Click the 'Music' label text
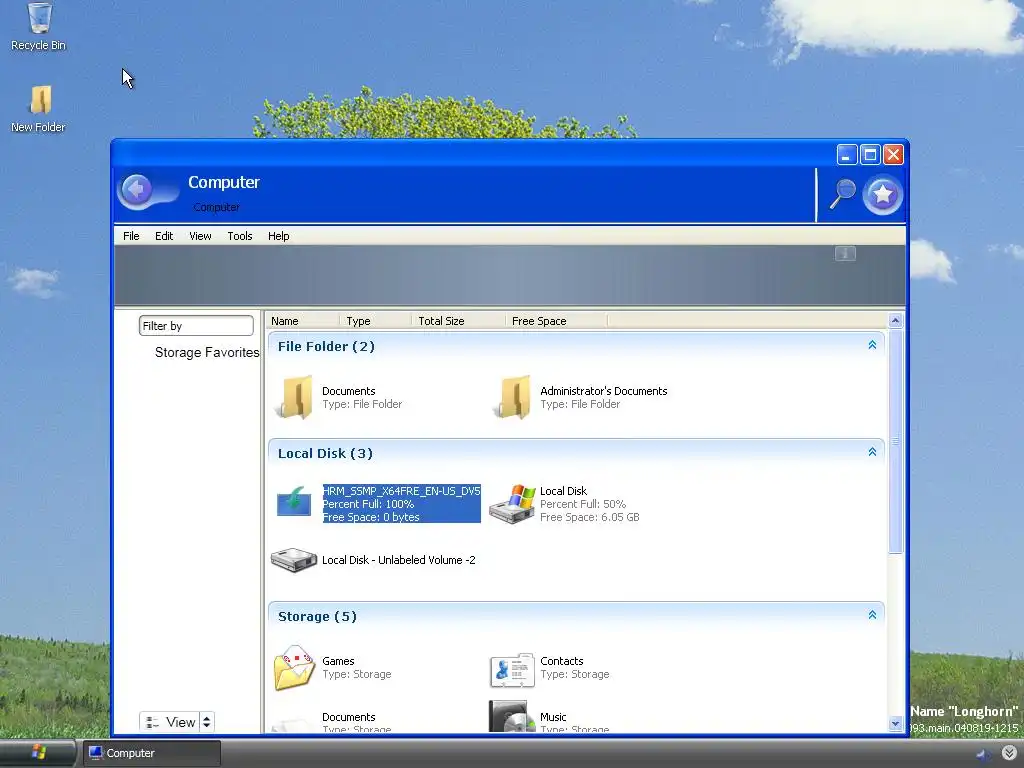Image resolution: width=1024 pixels, height=768 pixels. (x=553, y=716)
